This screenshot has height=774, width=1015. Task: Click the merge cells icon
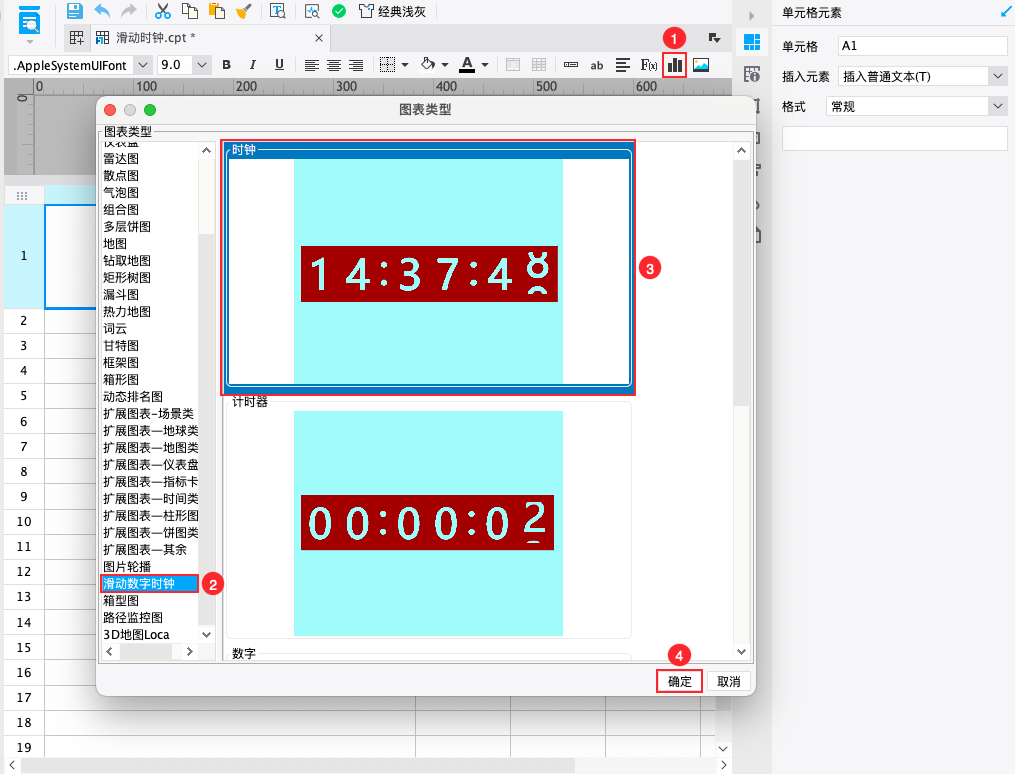coord(513,65)
